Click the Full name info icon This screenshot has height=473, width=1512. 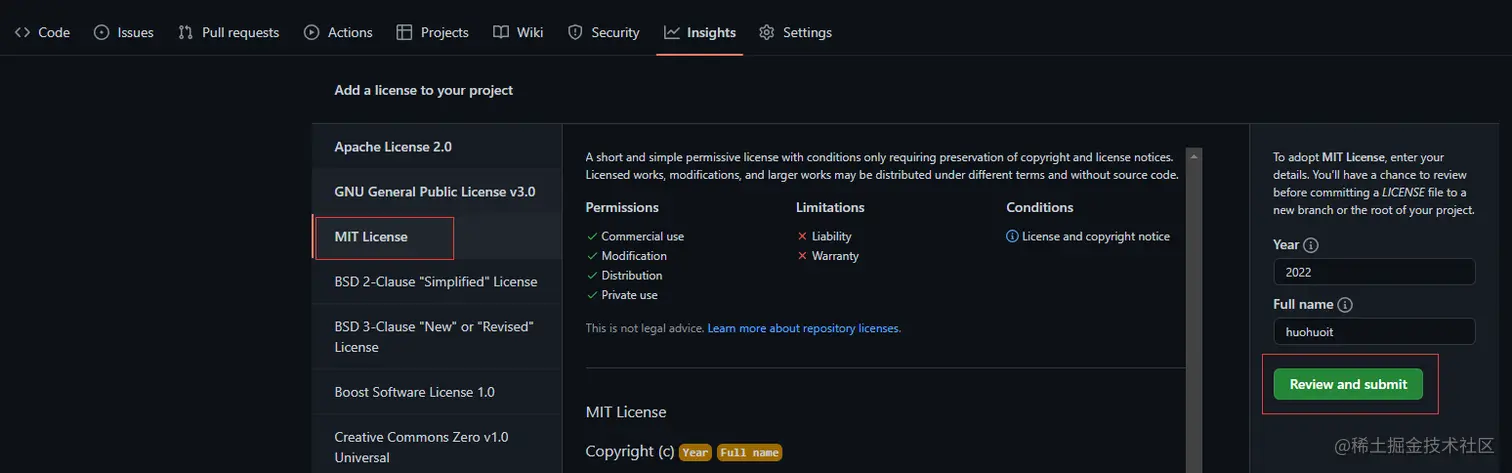(1345, 304)
